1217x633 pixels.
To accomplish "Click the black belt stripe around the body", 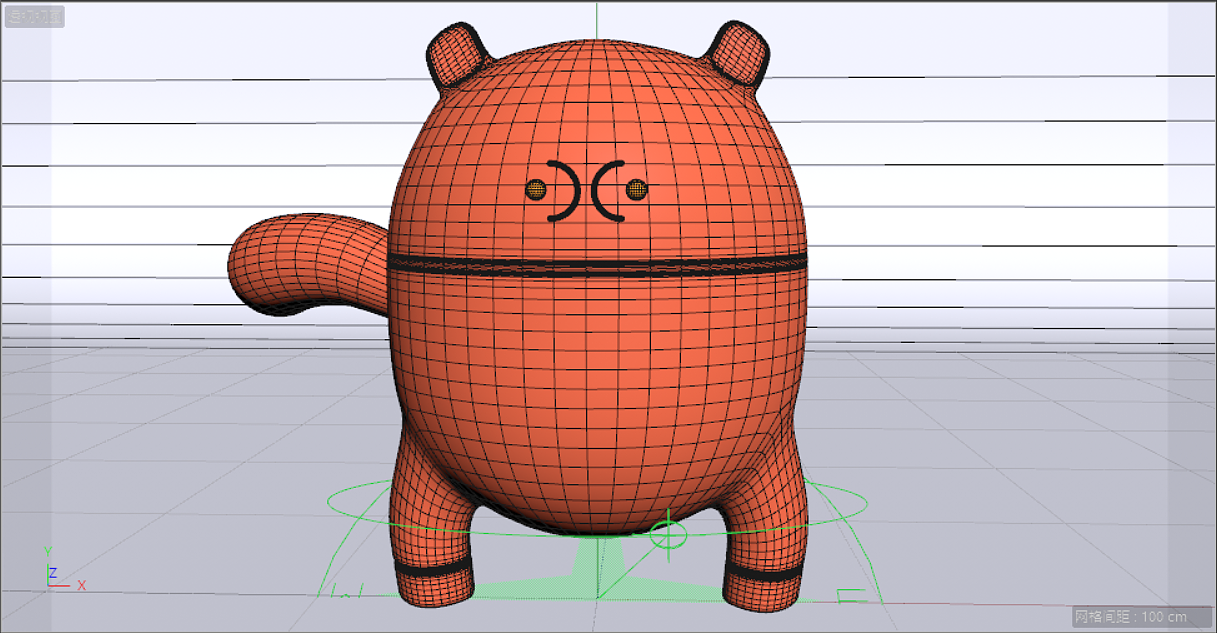I will (598, 266).
